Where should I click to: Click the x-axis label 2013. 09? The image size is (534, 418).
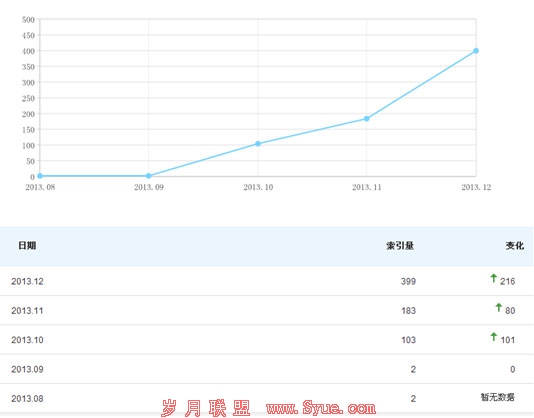149,187
